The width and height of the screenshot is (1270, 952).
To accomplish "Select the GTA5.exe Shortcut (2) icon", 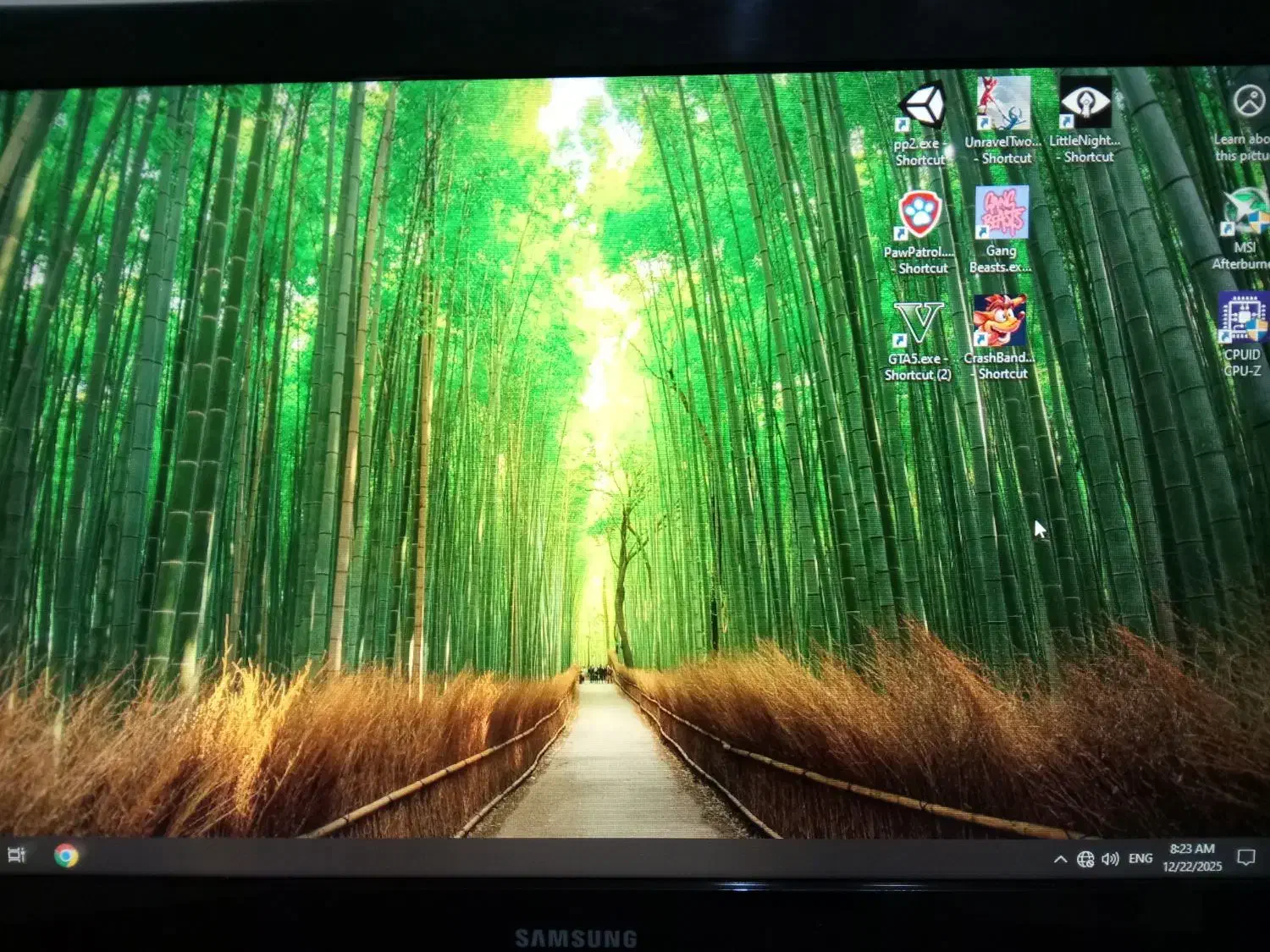I will [x=919, y=323].
